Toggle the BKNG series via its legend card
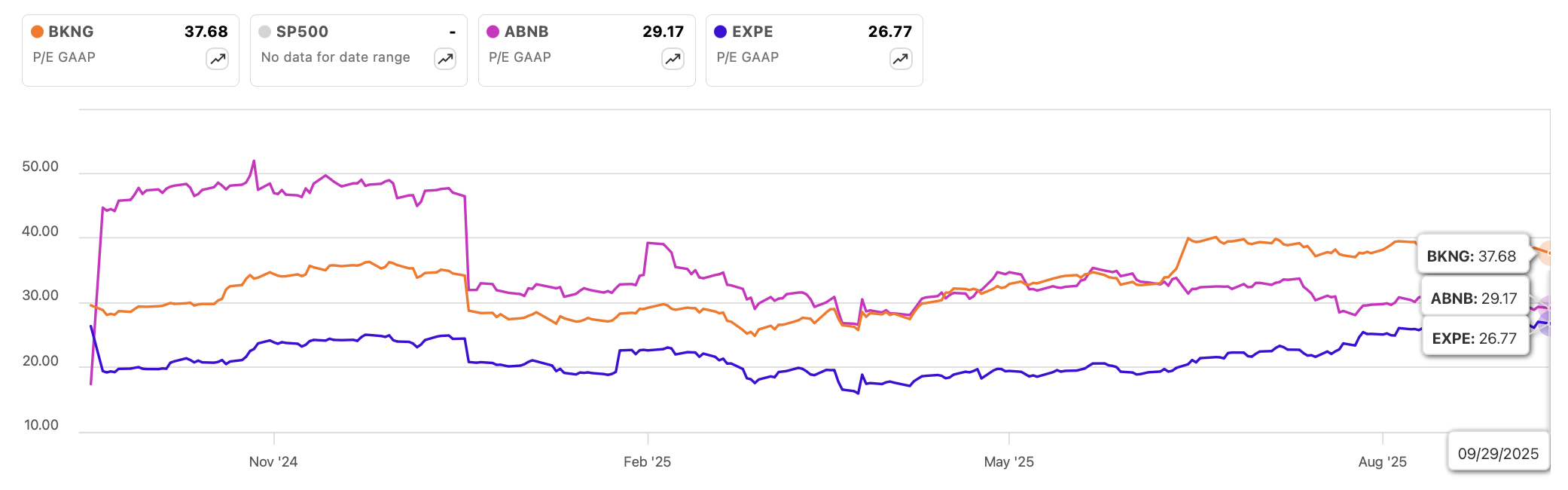 [130, 49]
